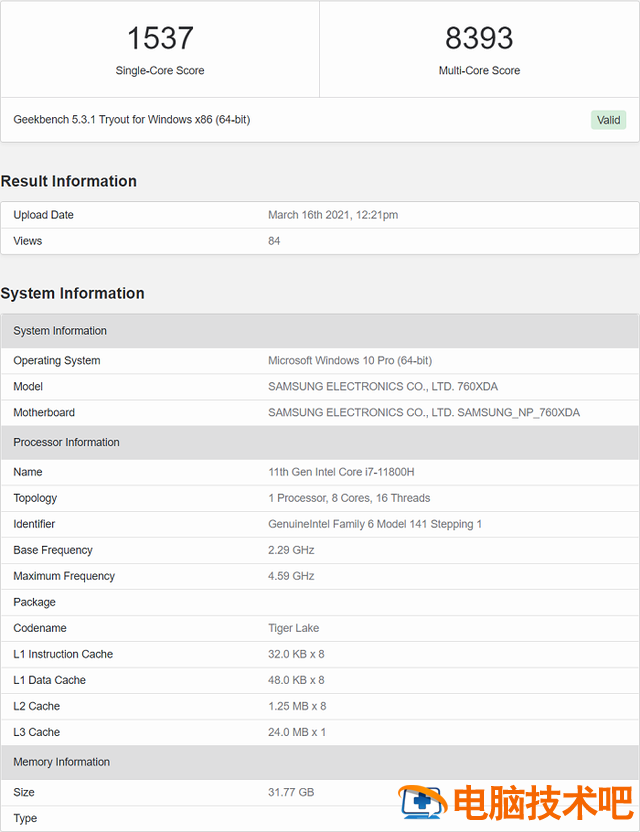Click the views count 84
The image size is (640, 832).
(274, 241)
